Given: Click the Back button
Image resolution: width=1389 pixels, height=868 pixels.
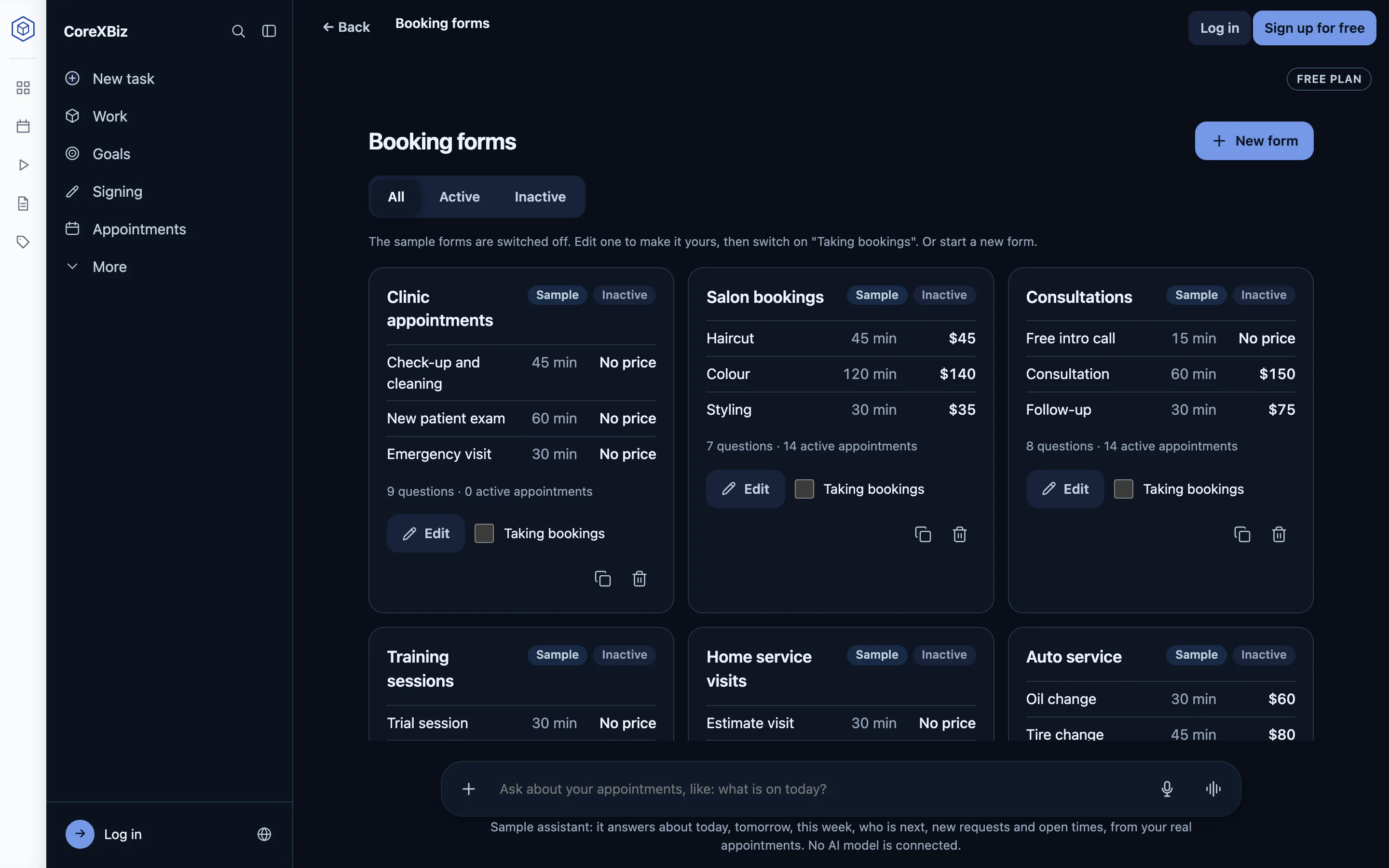Looking at the screenshot, I should click(346, 27).
